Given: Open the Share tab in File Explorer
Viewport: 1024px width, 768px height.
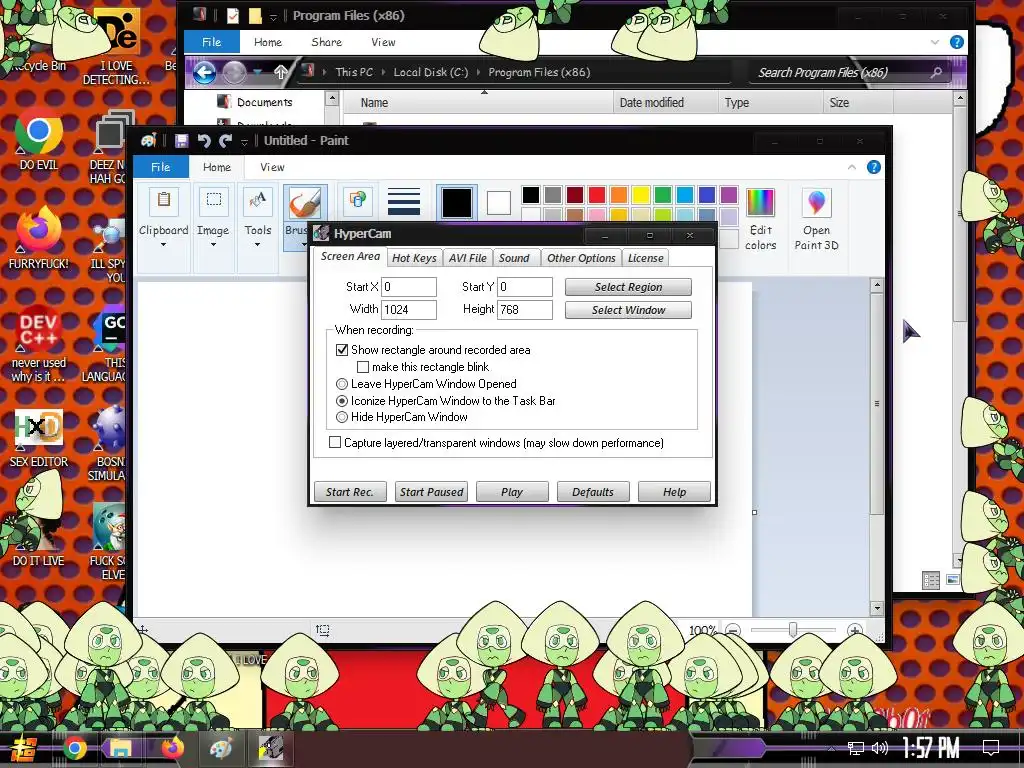Looking at the screenshot, I should click(x=327, y=42).
